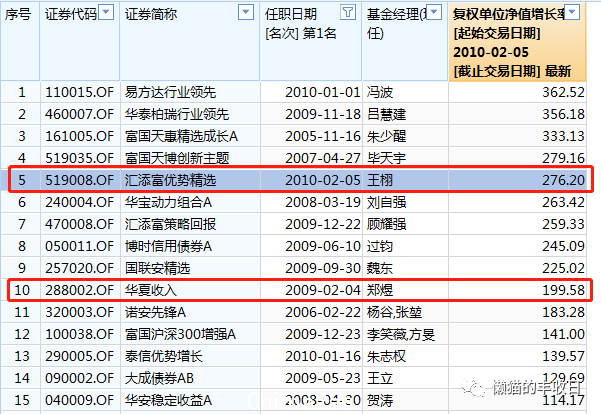Select fund name 华夏收入
The height and width of the screenshot is (414, 601).
(151, 290)
